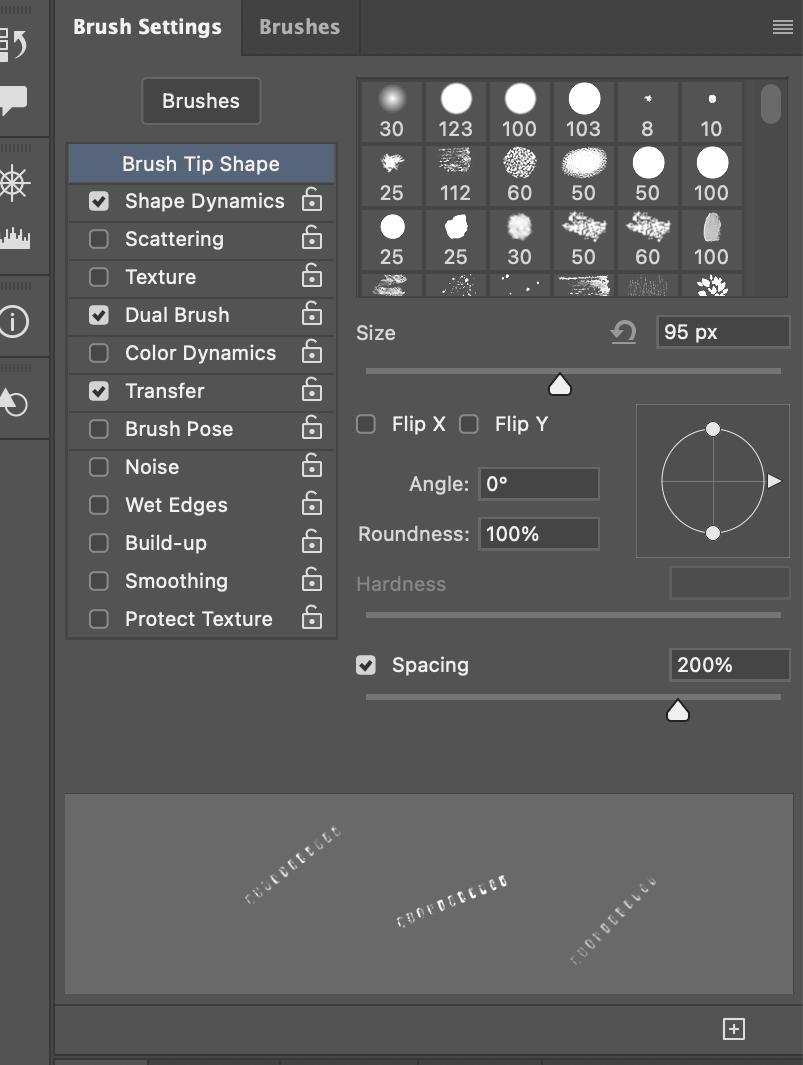The image size is (803, 1065).
Task: Click the lock icon beside Noise
Action: [x=312, y=466]
